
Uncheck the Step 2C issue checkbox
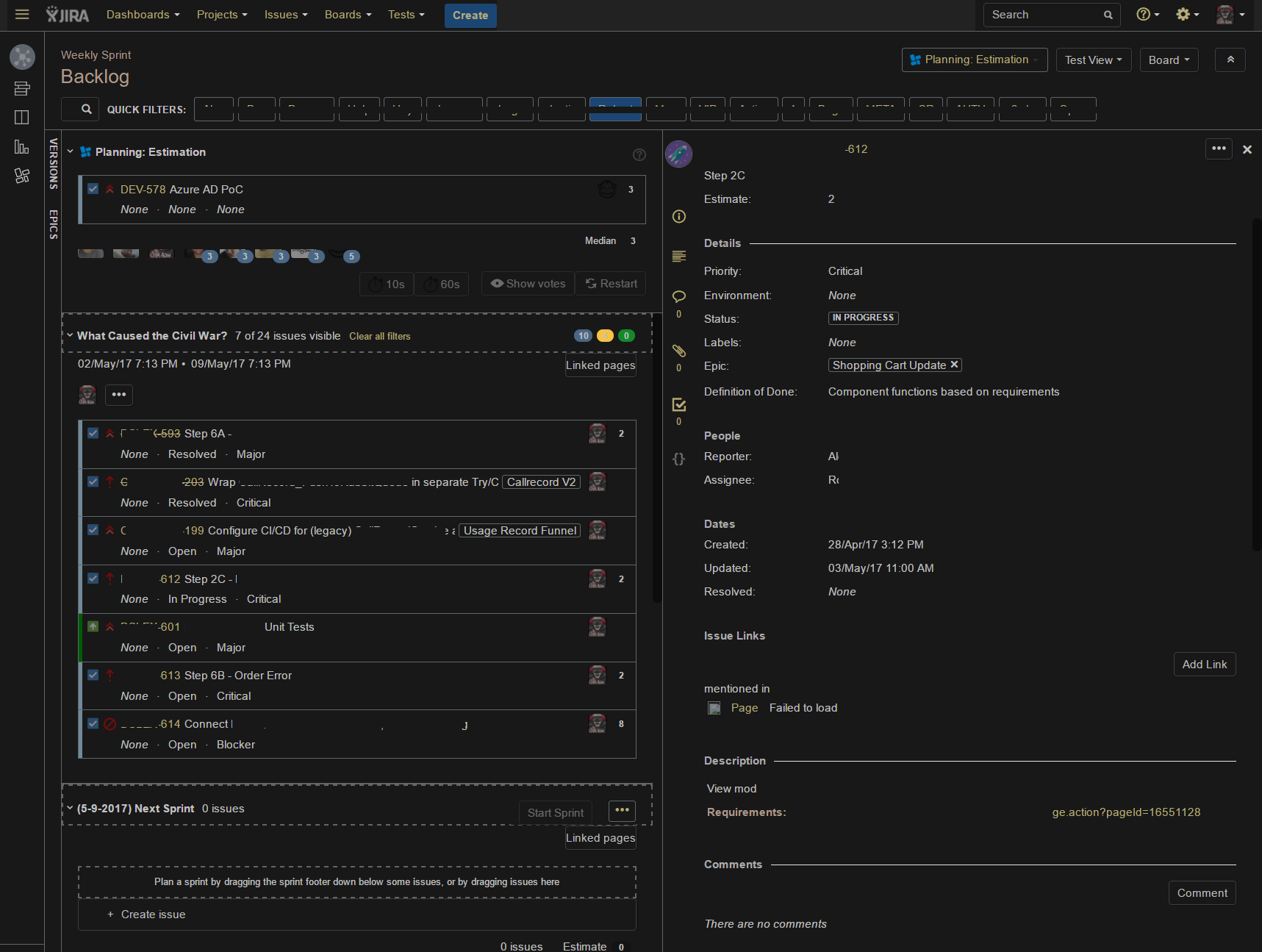pos(93,578)
